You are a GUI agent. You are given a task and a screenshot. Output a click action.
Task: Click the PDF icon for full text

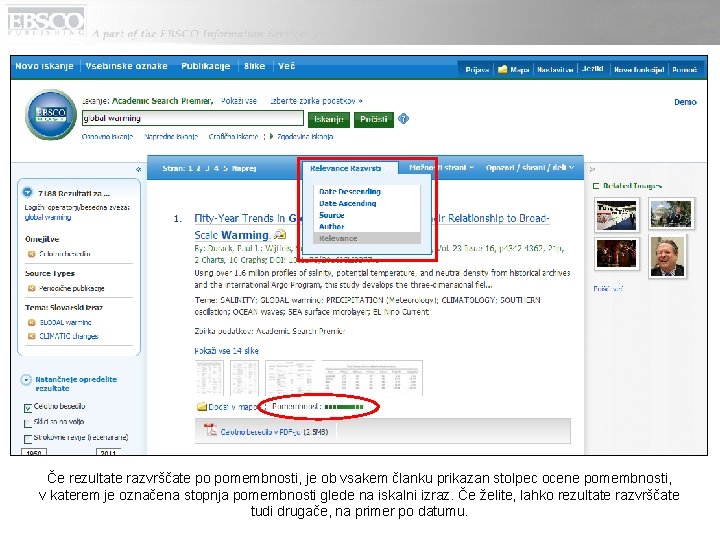(210, 430)
